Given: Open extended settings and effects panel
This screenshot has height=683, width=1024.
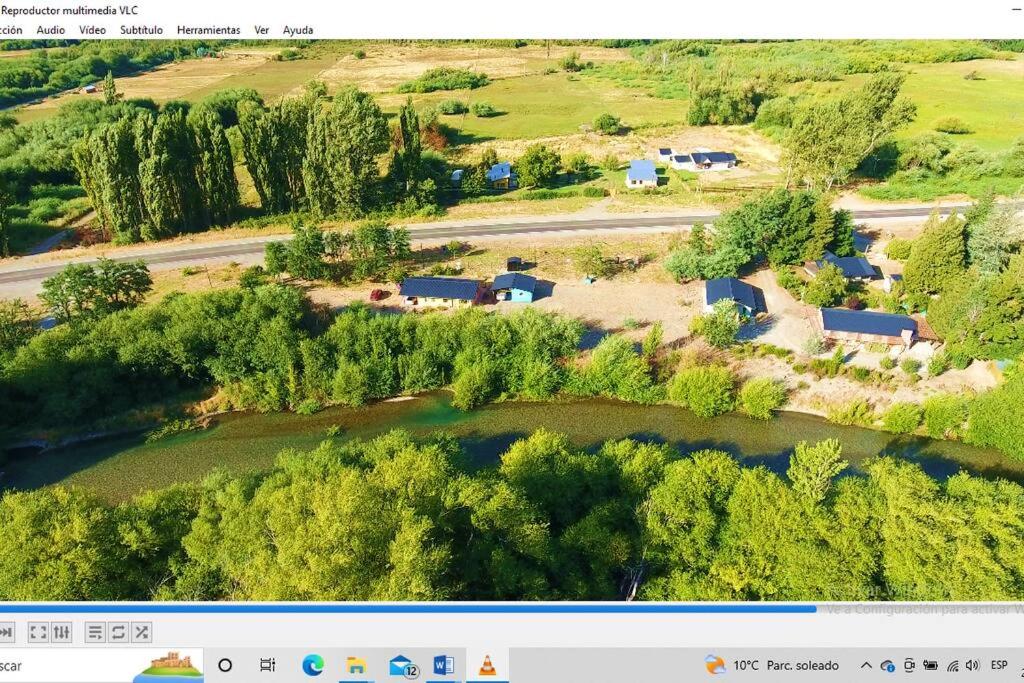Looking at the screenshot, I should pos(61,632).
